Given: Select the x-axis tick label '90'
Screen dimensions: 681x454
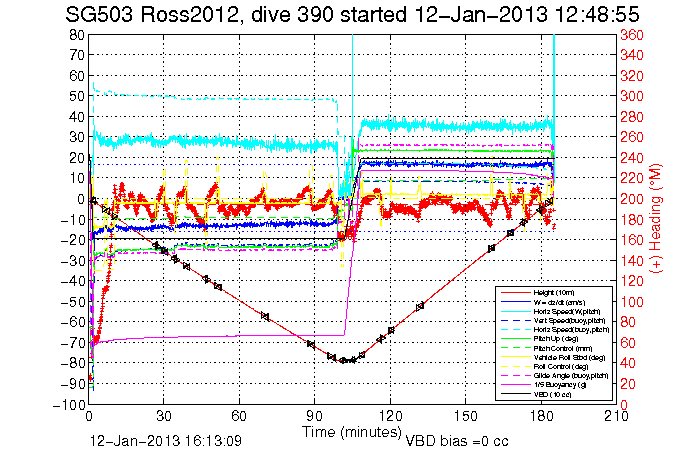Looking at the screenshot, I should click(314, 416).
